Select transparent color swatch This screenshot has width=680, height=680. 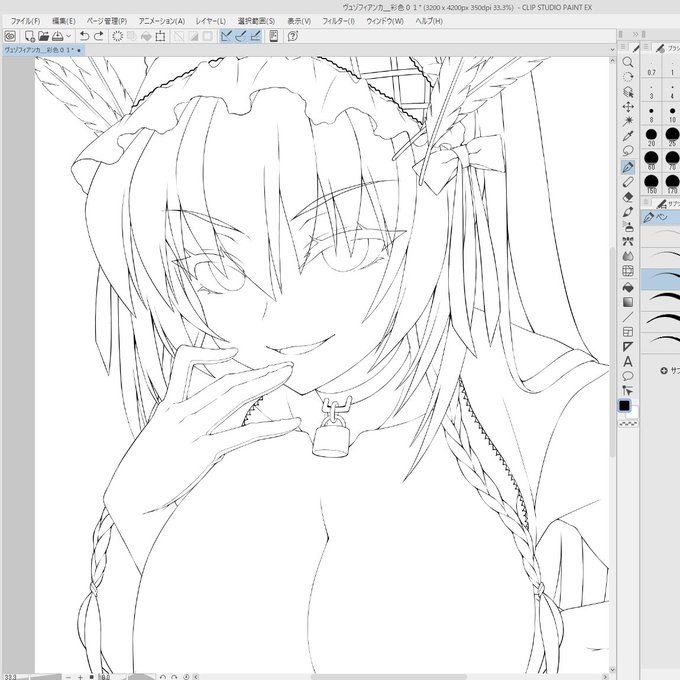(628, 424)
